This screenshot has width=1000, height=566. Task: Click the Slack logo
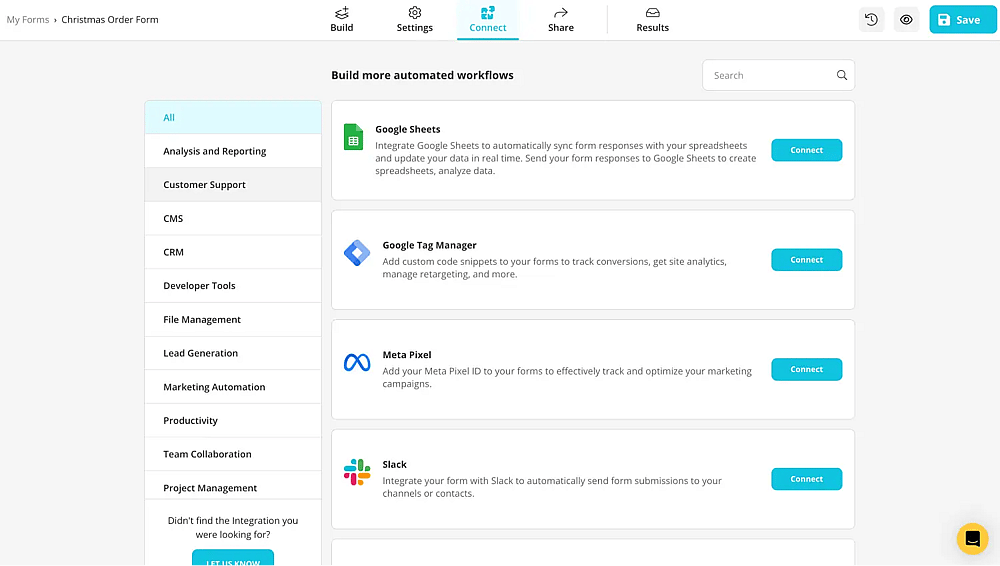pos(357,472)
